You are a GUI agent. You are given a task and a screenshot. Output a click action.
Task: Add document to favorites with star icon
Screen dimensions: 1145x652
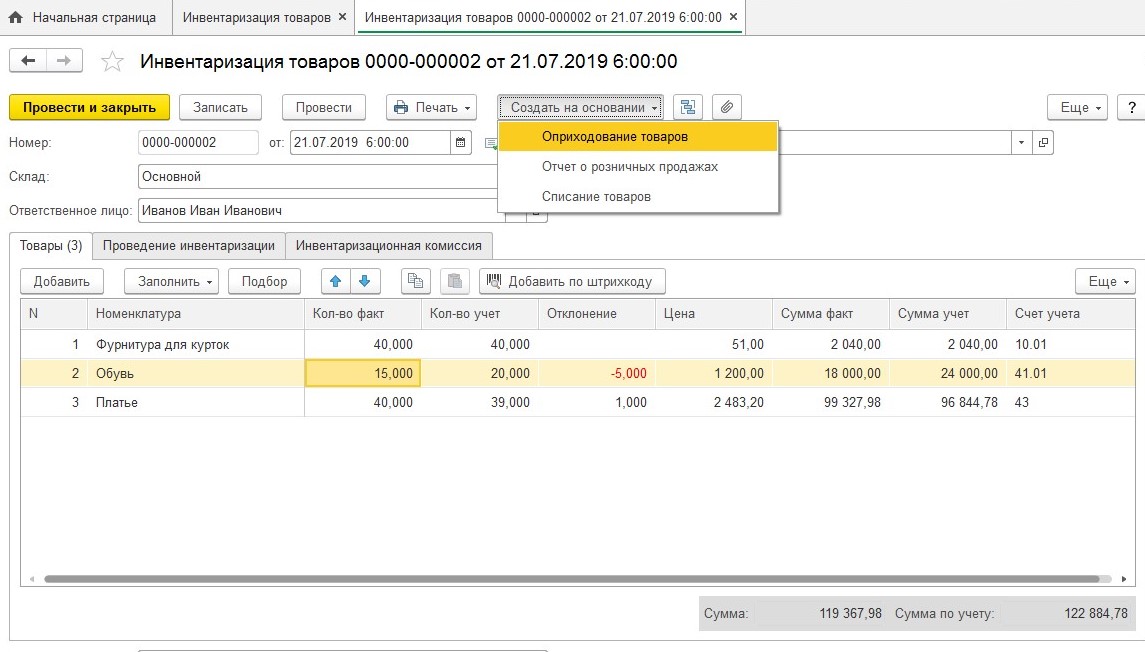pyautogui.click(x=113, y=62)
